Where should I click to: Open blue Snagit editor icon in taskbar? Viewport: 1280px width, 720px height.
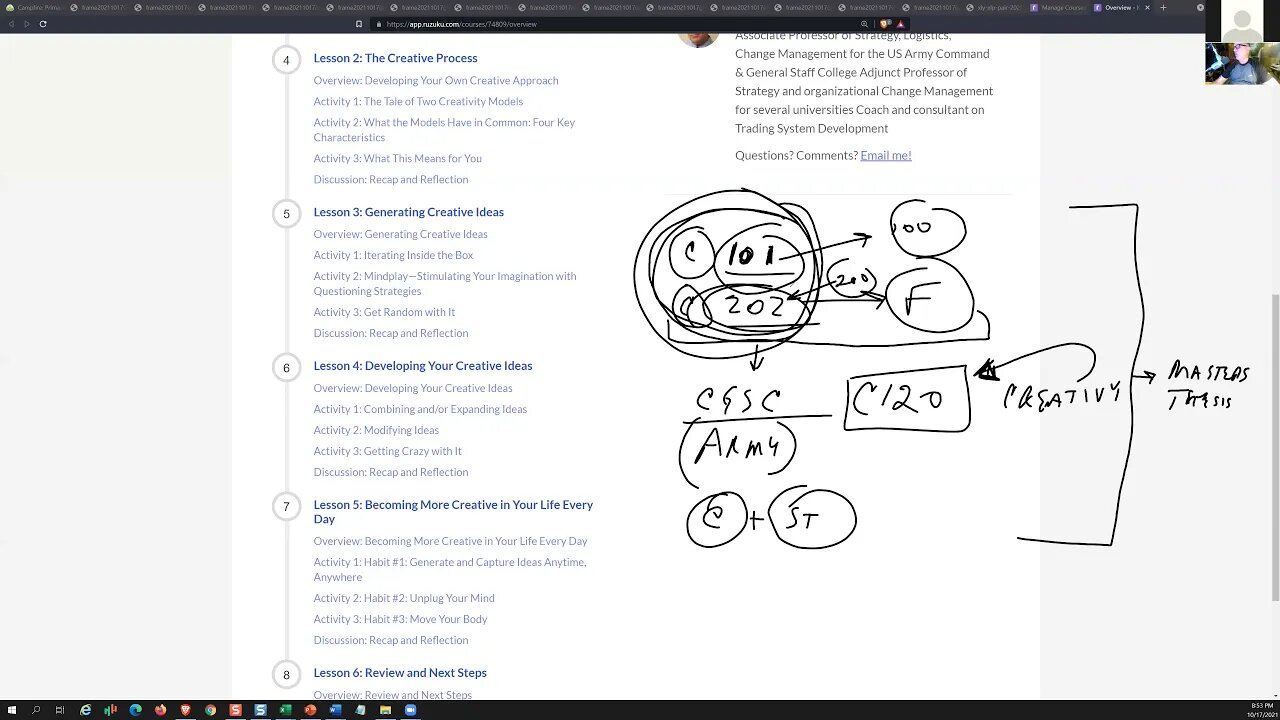pos(260,710)
